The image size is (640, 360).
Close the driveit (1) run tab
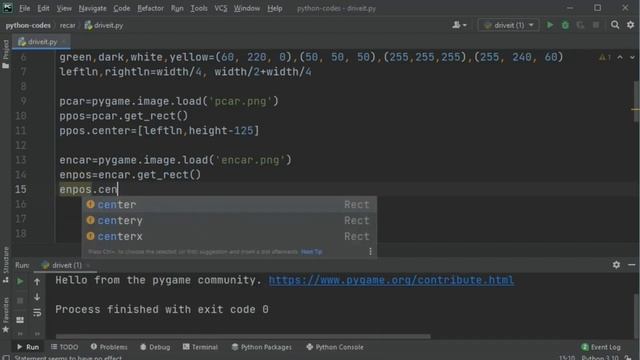[89, 265]
